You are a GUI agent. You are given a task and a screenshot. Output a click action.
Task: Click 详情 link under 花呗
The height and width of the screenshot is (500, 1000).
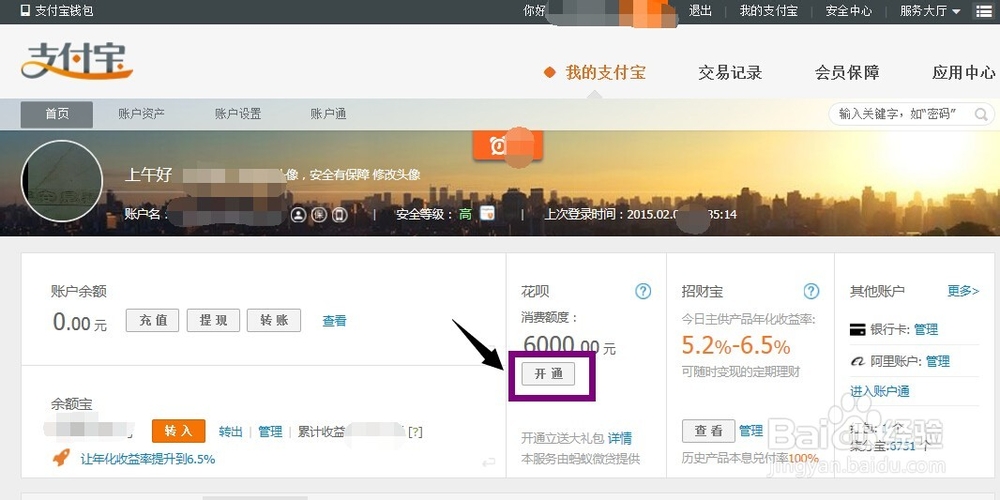pos(619,438)
